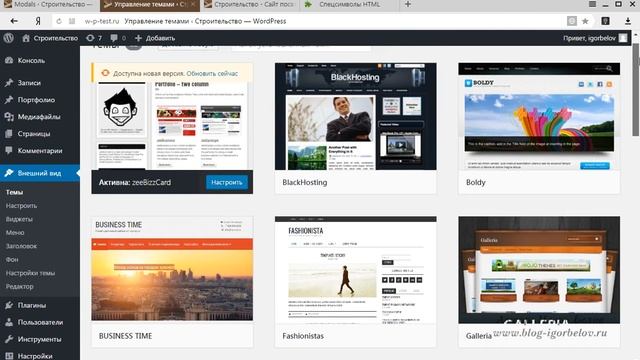Select the Boldy theme thumbnail

click(539, 116)
